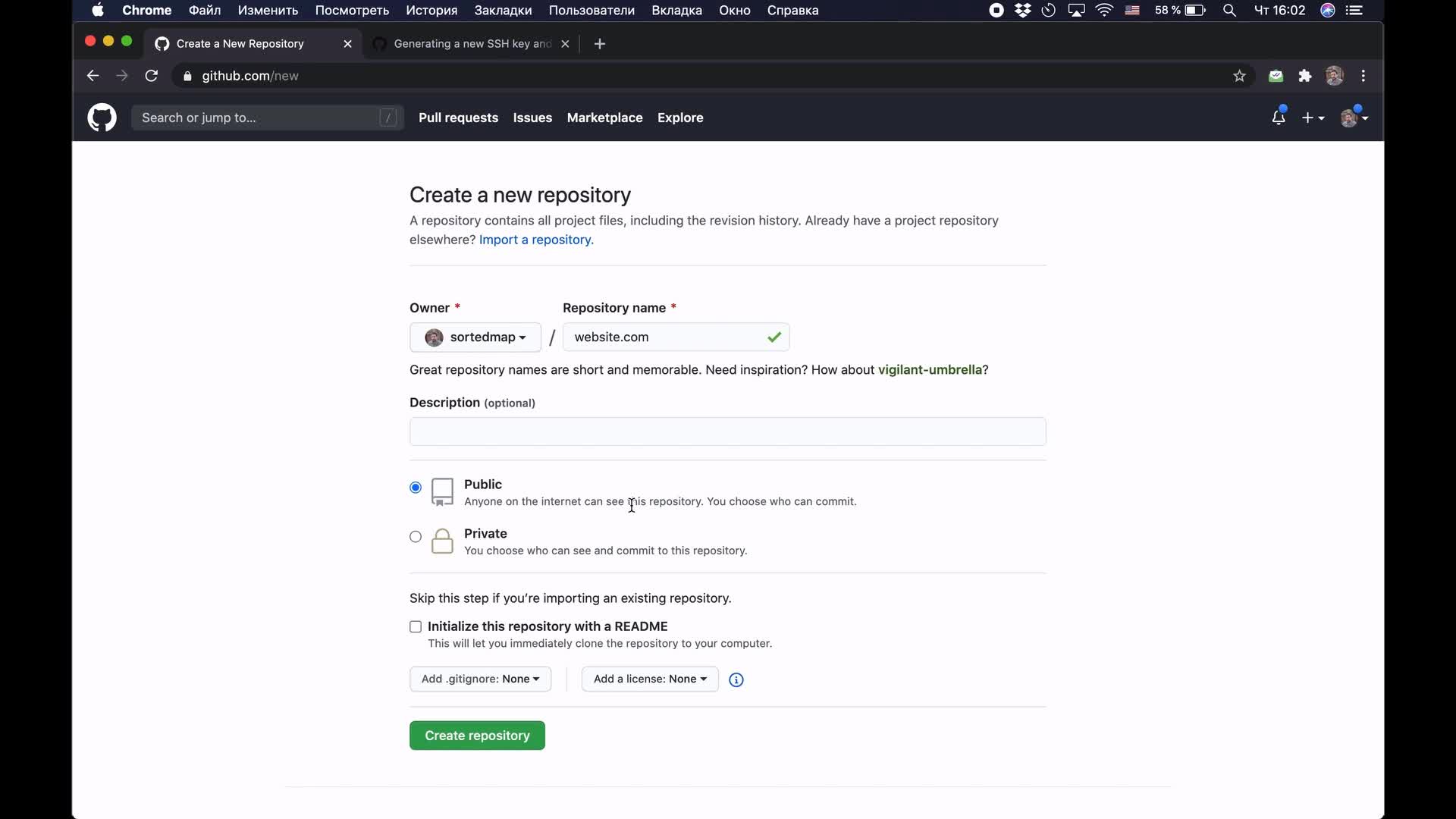Open the История menu
Screen dimensions: 1456x819
[431, 11]
